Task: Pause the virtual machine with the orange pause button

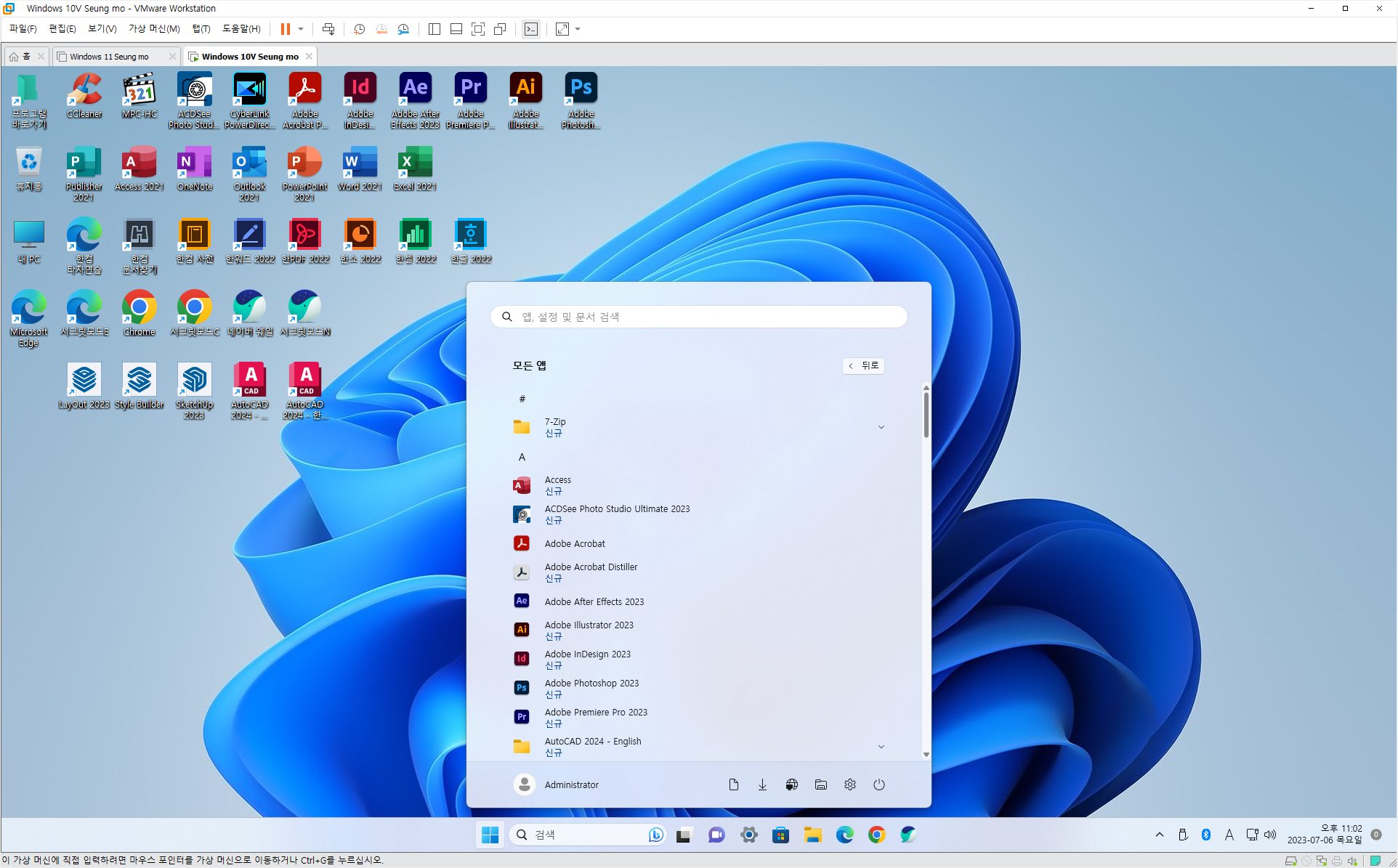Action: click(286, 29)
